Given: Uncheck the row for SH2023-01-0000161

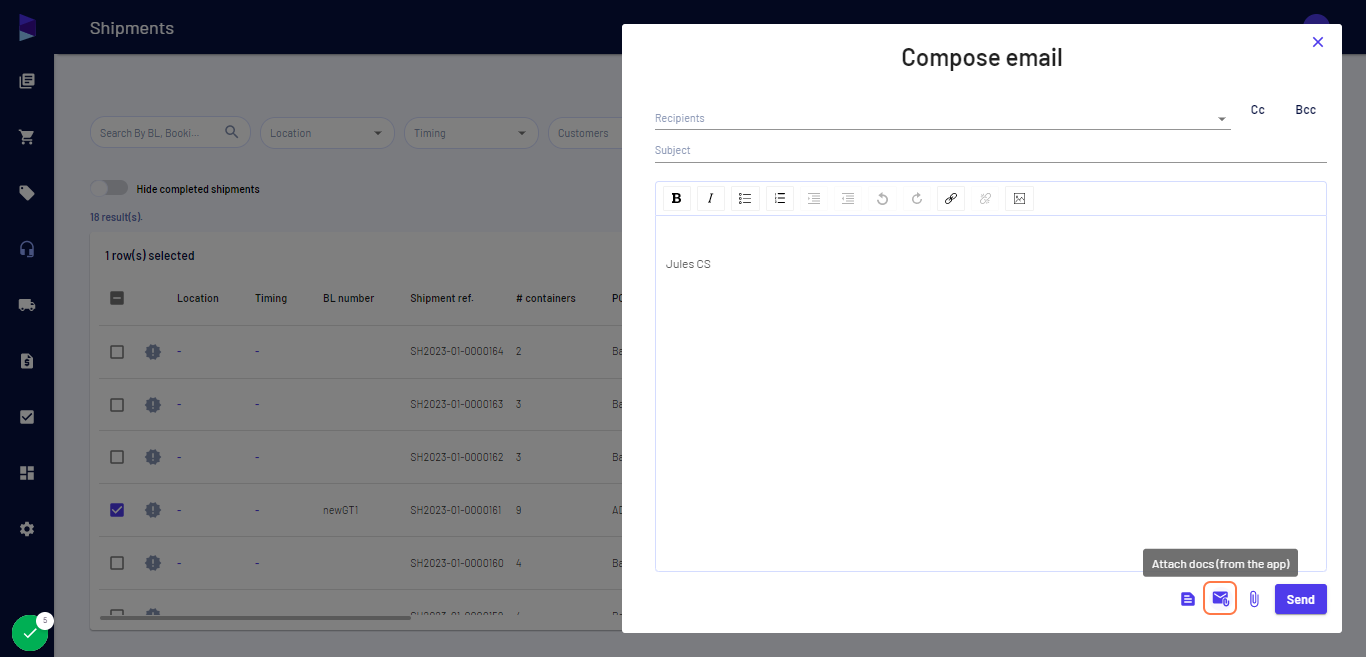Looking at the screenshot, I should pos(117,510).
